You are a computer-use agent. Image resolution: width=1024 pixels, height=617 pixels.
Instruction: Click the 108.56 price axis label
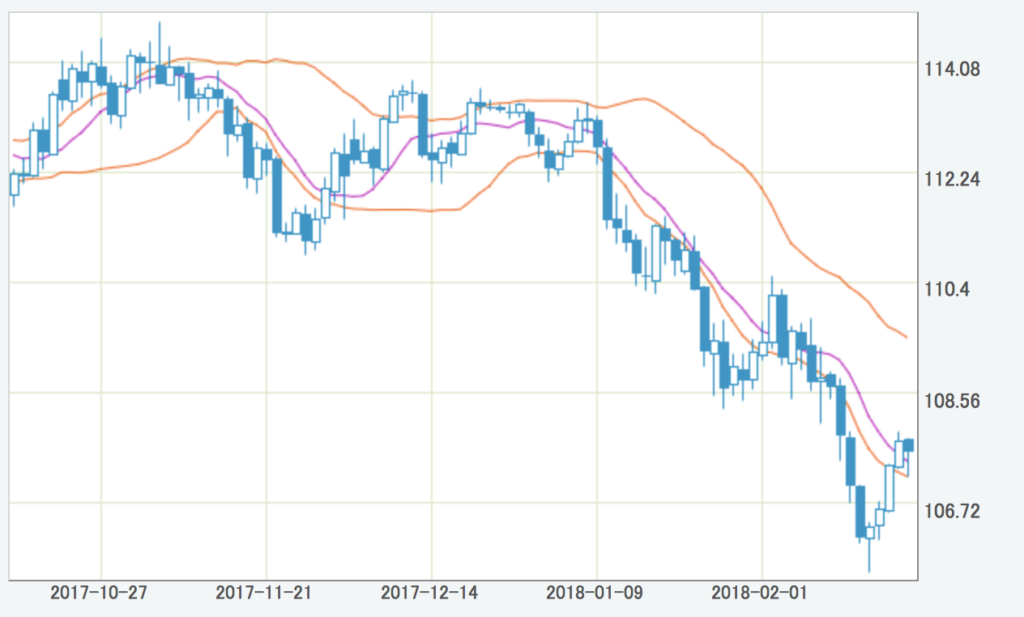click(x=952, y=400)
